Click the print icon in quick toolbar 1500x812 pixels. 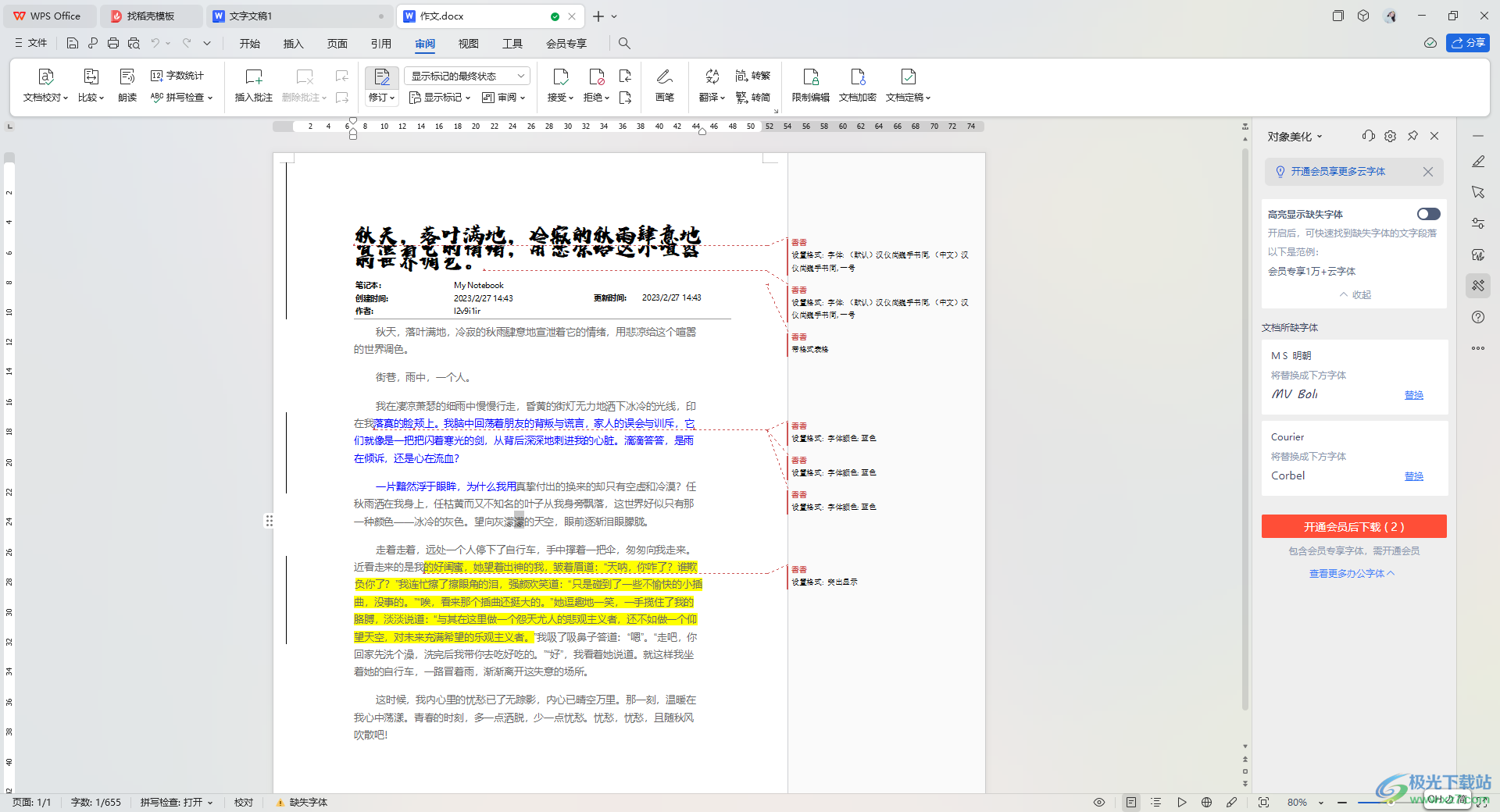(x=113, y=43)
